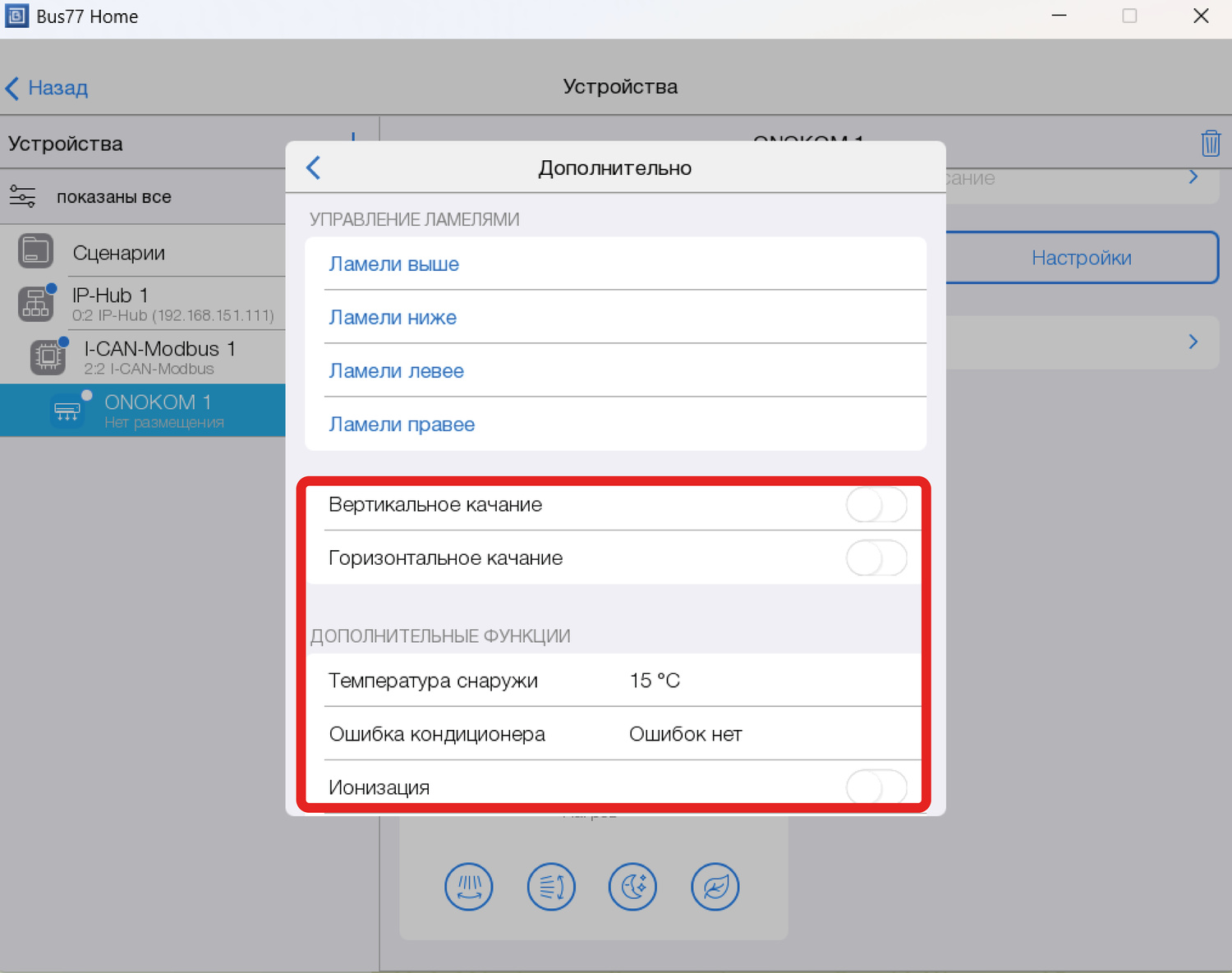Open the description row chevron at top right
1232x973 pixels.
1193,177
